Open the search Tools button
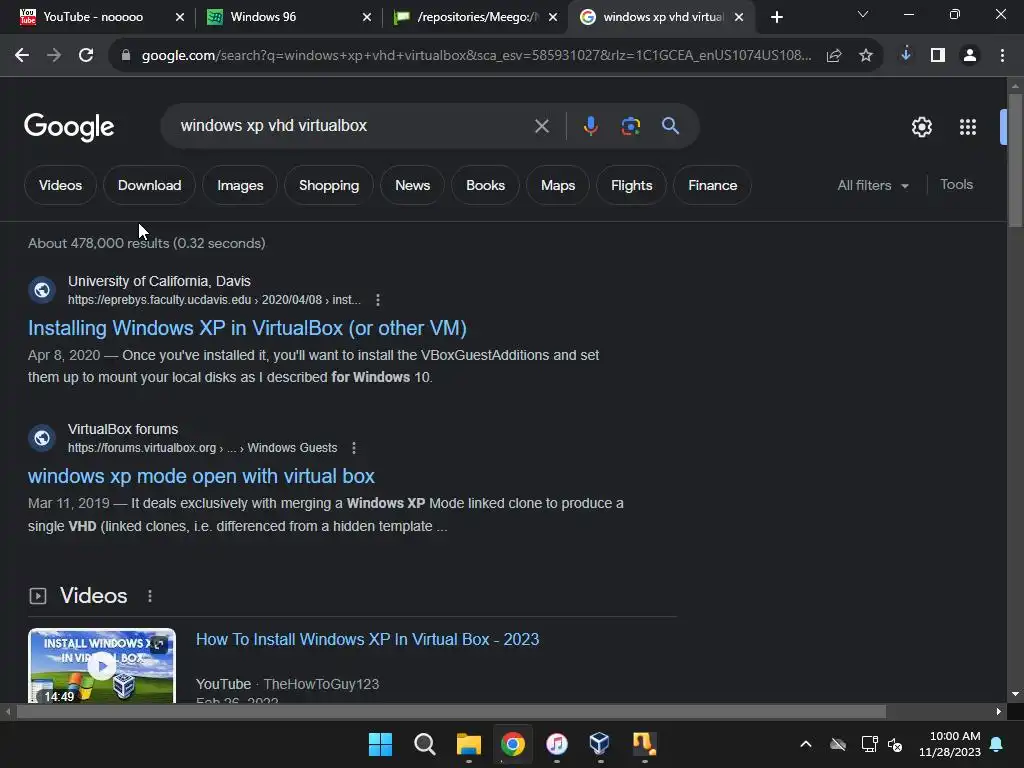 click(x=956, y=185)
